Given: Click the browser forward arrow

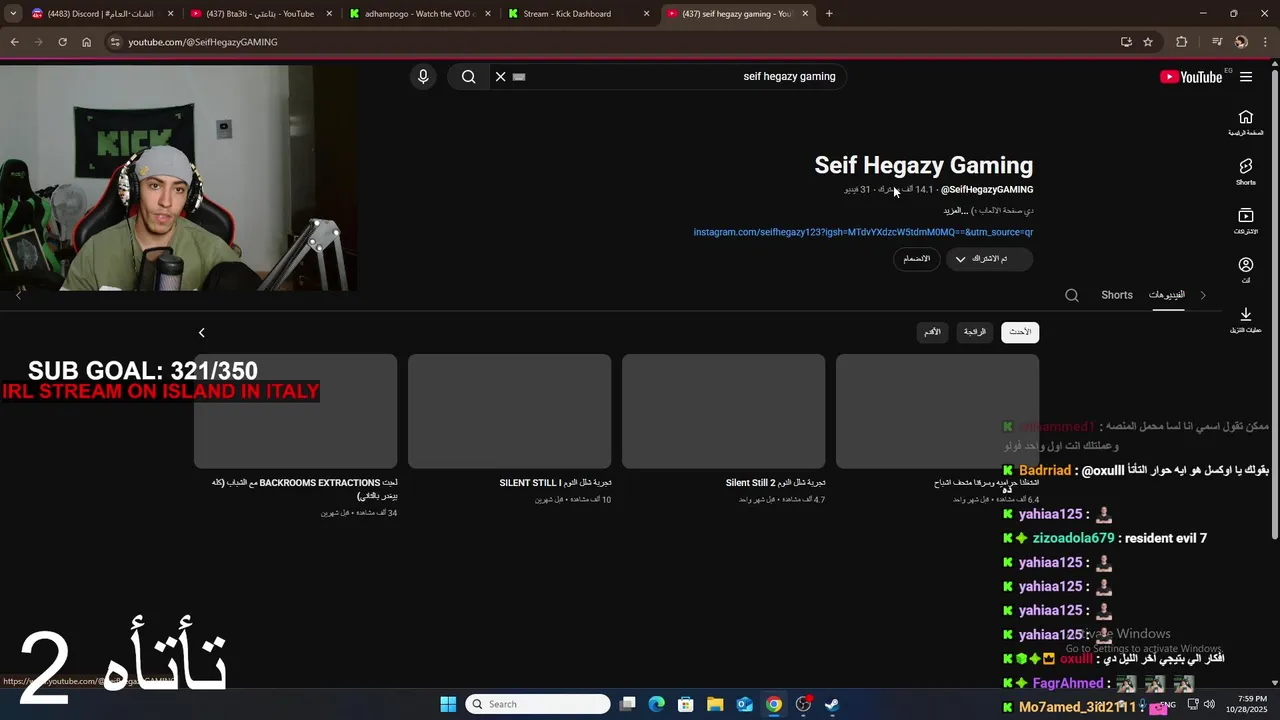Looking at the screenshot, I should pos(38,42).
